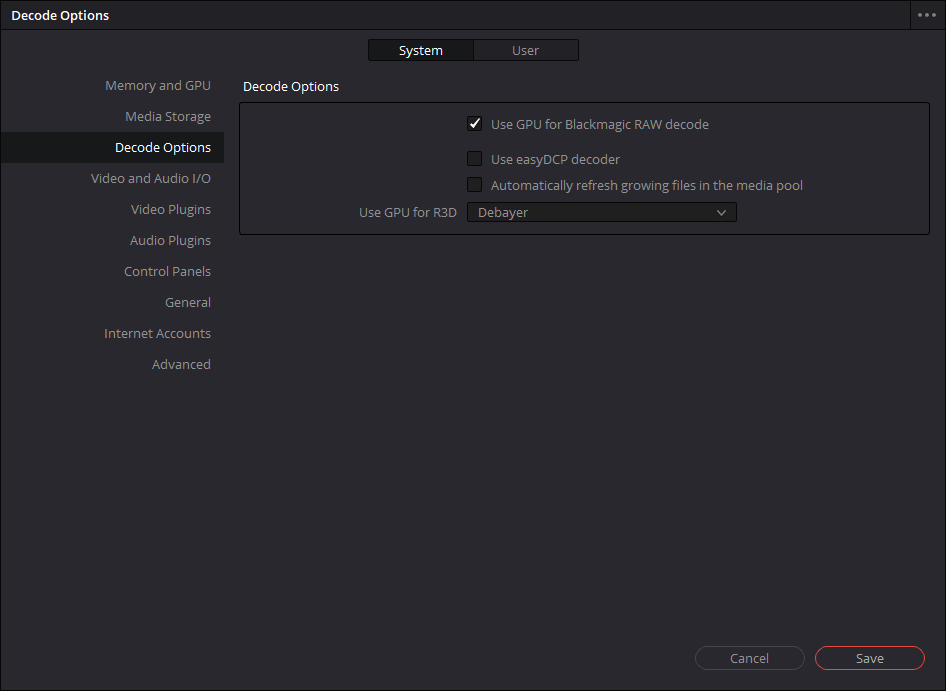
Task: Open Video and Audio I/O settings
Action: tap(150, 179)
